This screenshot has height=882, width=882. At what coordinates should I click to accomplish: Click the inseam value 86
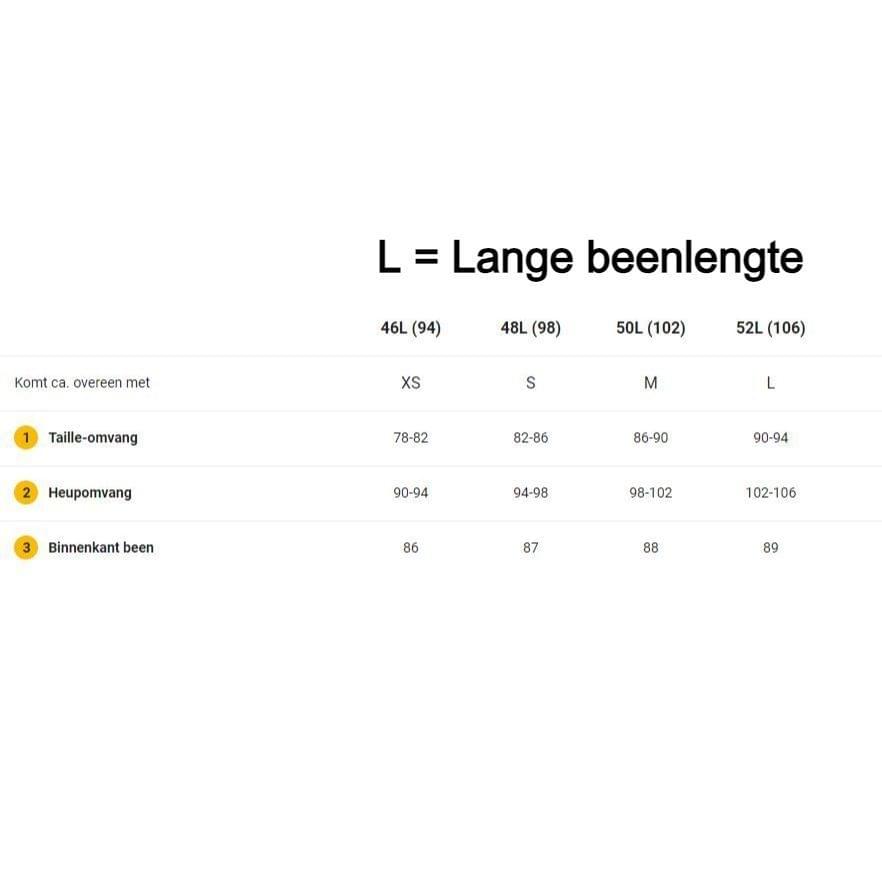(x=411, y=548)
